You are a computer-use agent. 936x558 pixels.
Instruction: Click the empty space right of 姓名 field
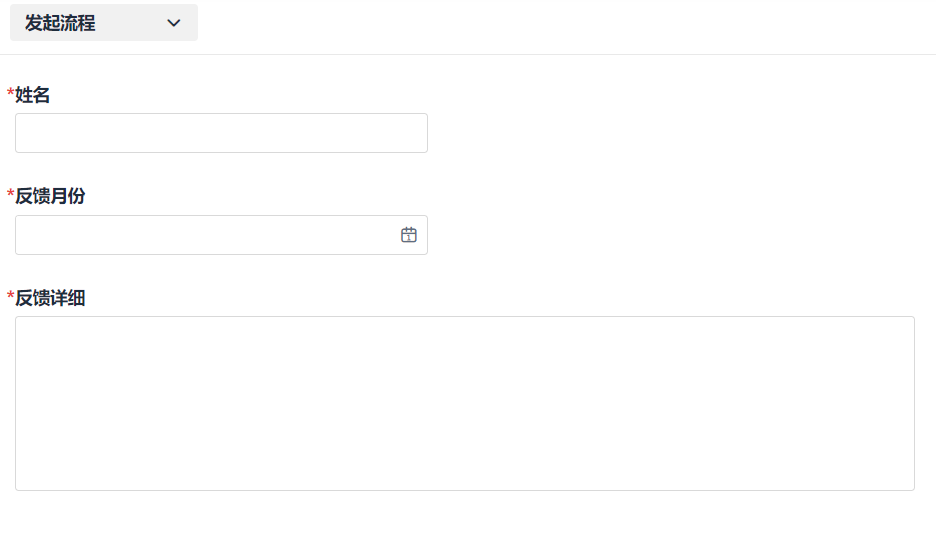tap(680, 133)
